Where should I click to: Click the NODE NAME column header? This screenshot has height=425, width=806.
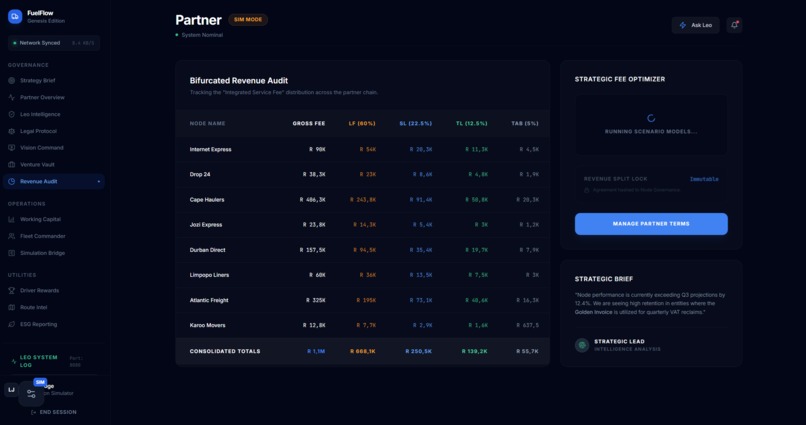[x=207, y=123]
